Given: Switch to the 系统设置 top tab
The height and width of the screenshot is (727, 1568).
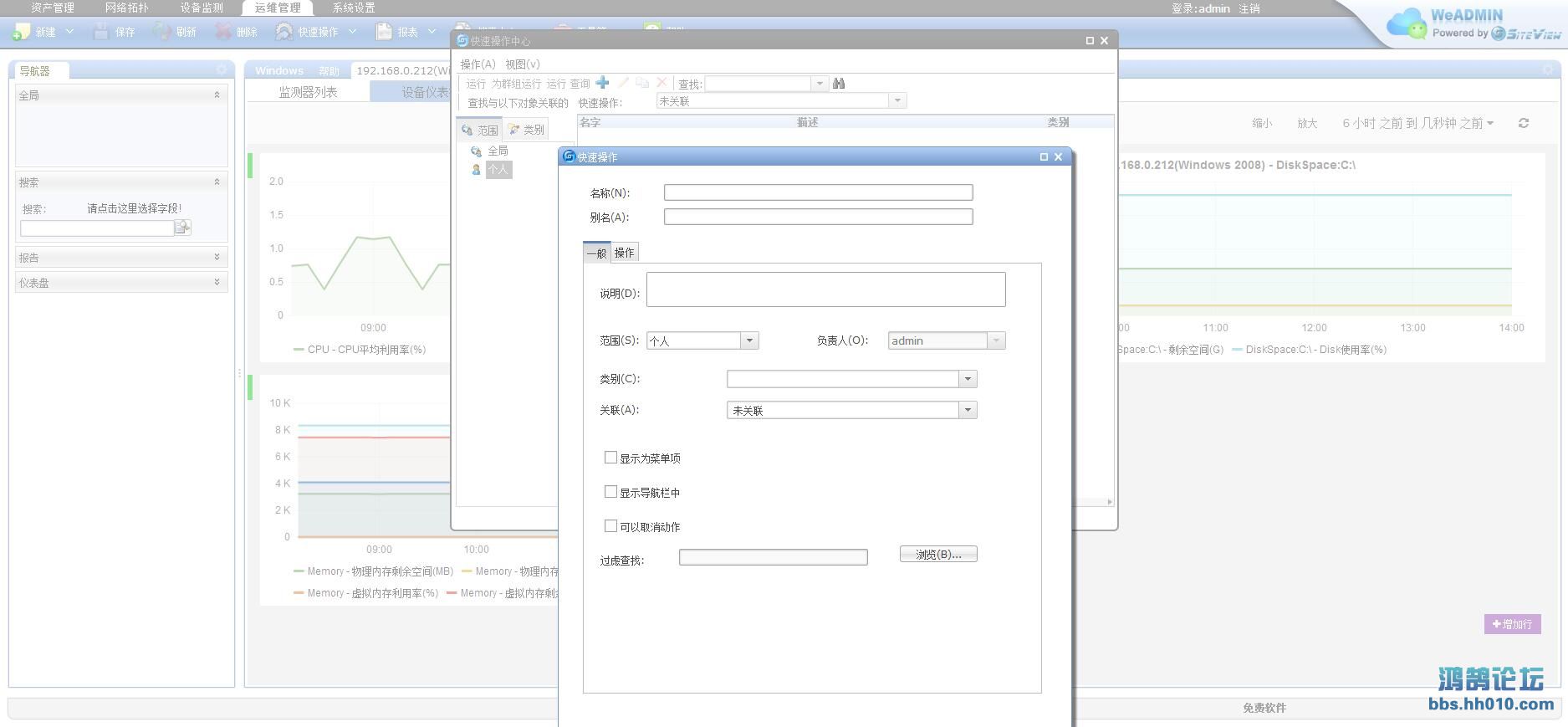Looking at the screenshot, I should click(354, 8).
